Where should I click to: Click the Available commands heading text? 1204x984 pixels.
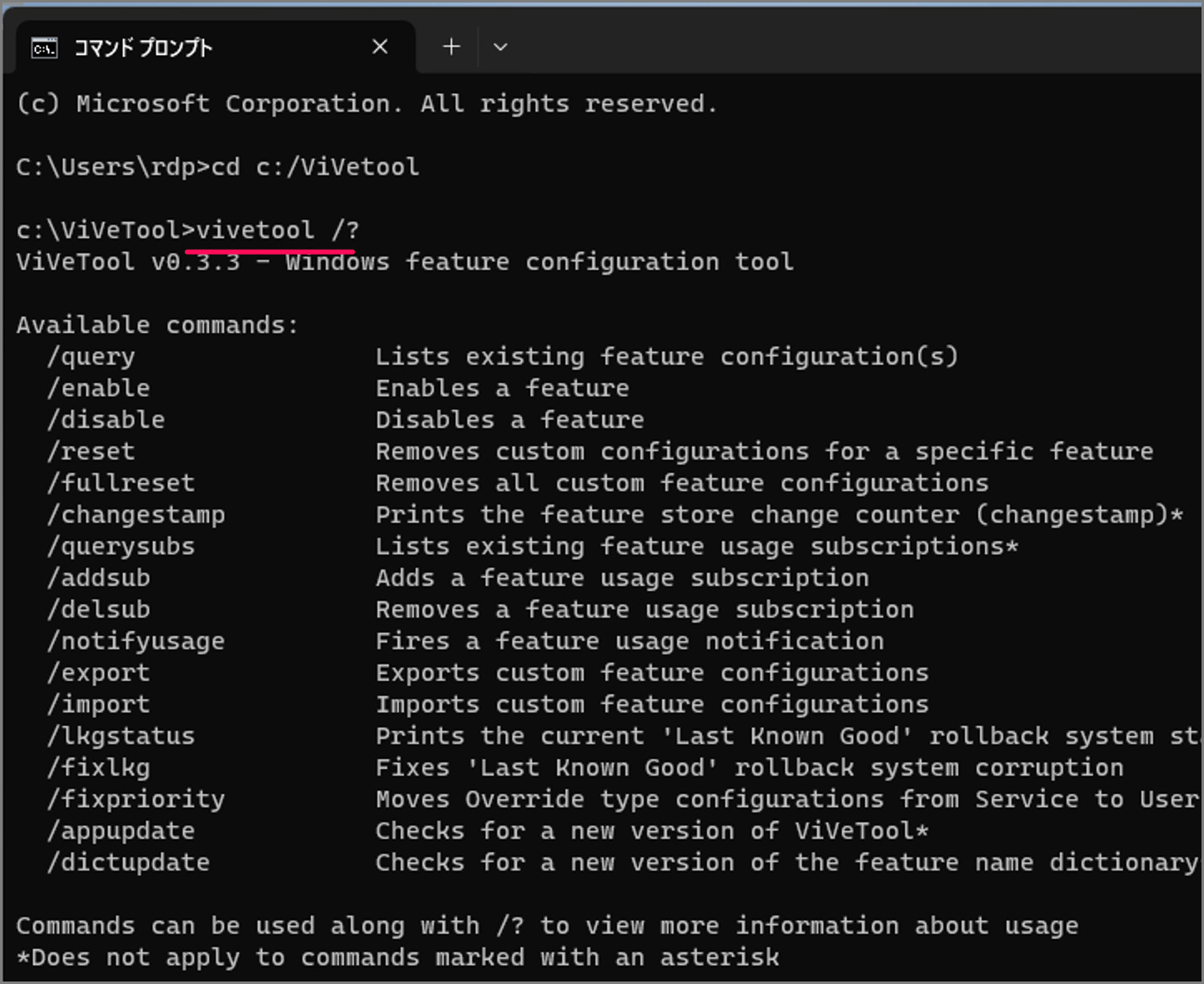pos(157,325)
